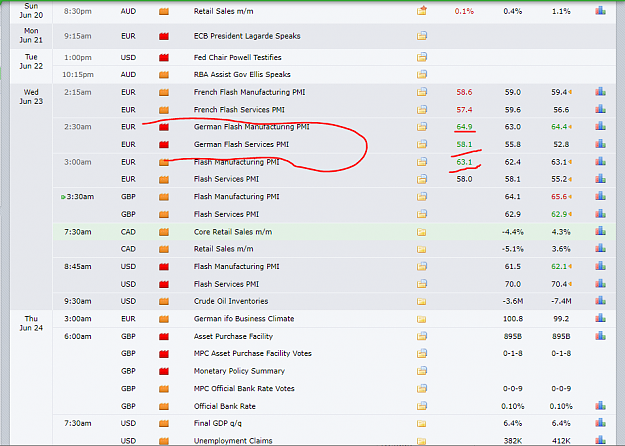The width and height of the screenshot is (625, 446).
Task: Click forecast value 895B
Action: point(513,336)
